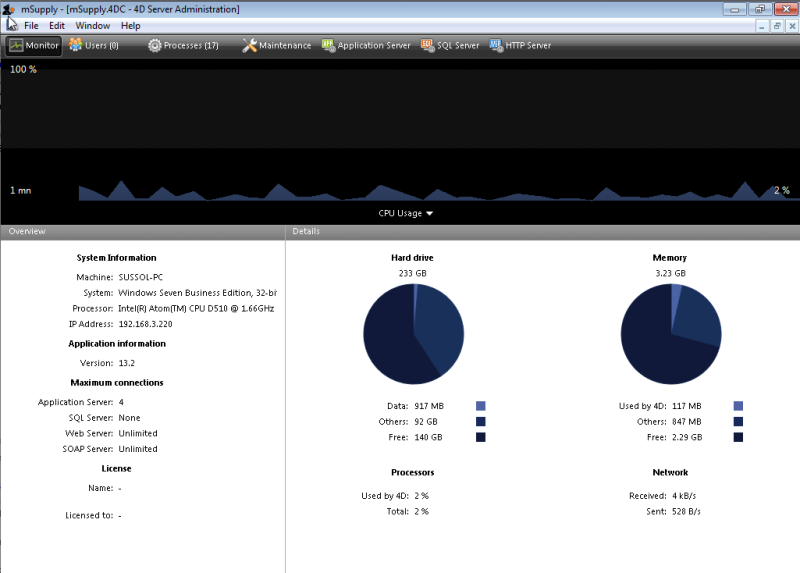
Task: Open the Application Server icon
Action: (x=328, y=45)
